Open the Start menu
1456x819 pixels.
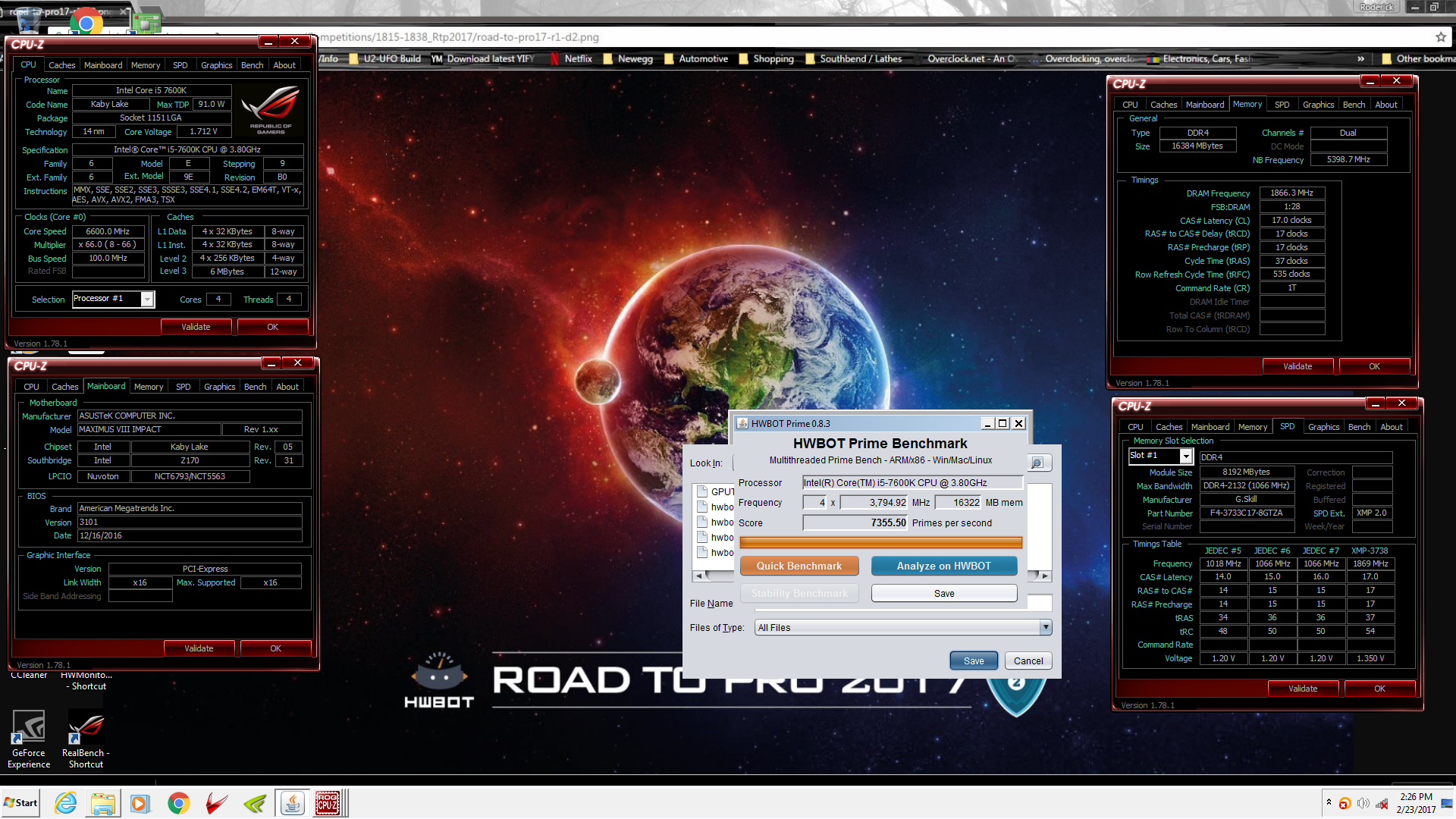point(20,803)
